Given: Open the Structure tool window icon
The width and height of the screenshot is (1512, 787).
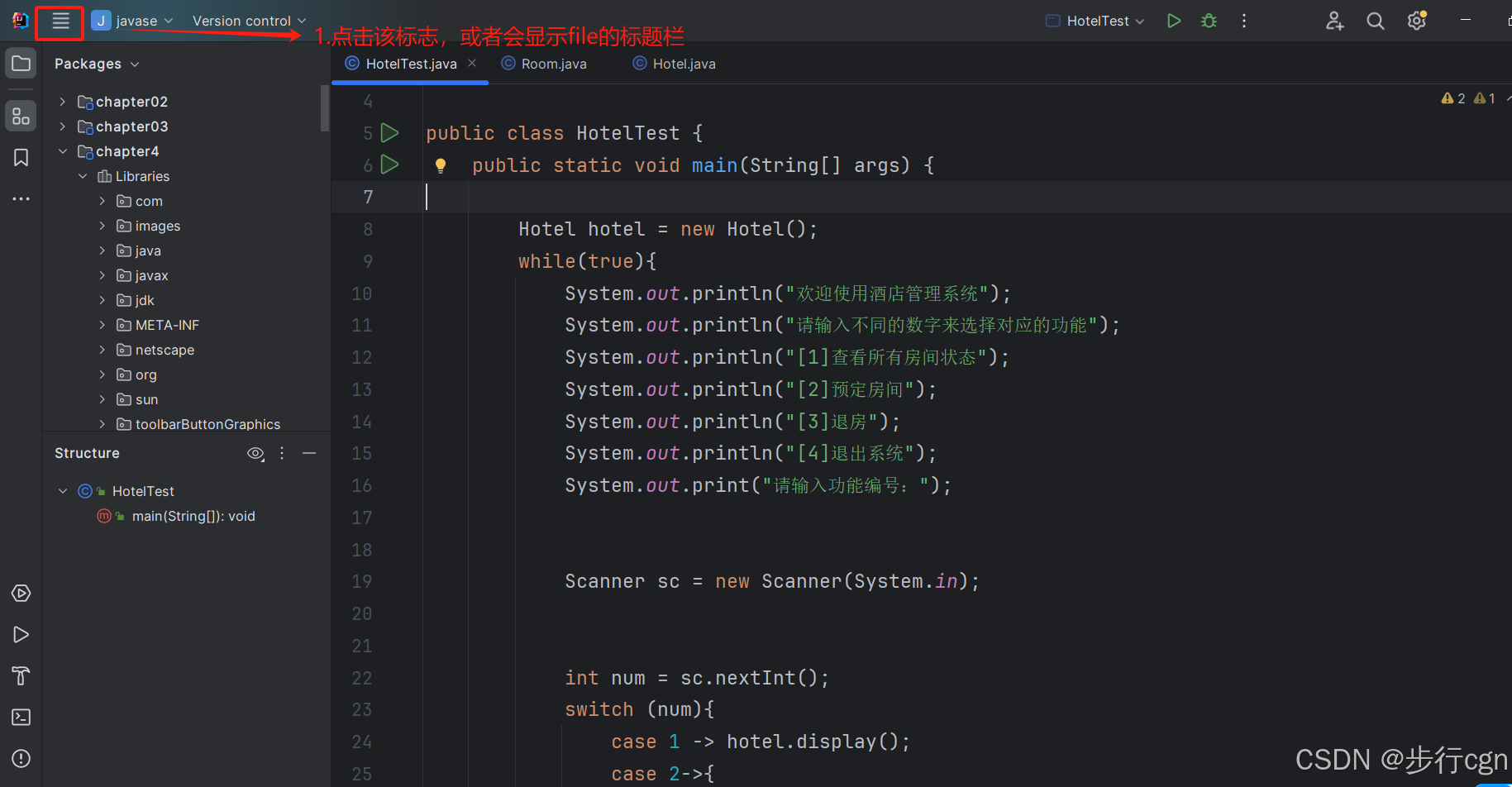Looking at the screenshot, I should click(21, 116).
